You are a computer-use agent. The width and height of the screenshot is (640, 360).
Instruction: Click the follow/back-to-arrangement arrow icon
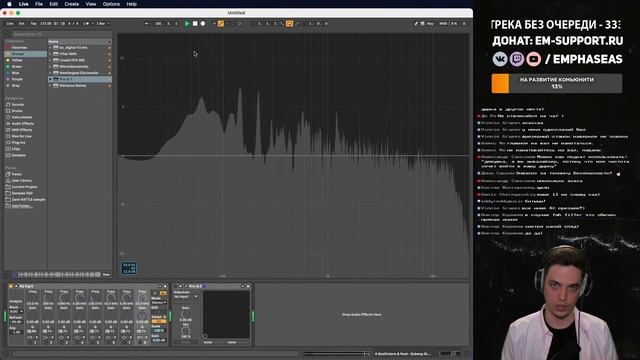(x=147, y=24)
